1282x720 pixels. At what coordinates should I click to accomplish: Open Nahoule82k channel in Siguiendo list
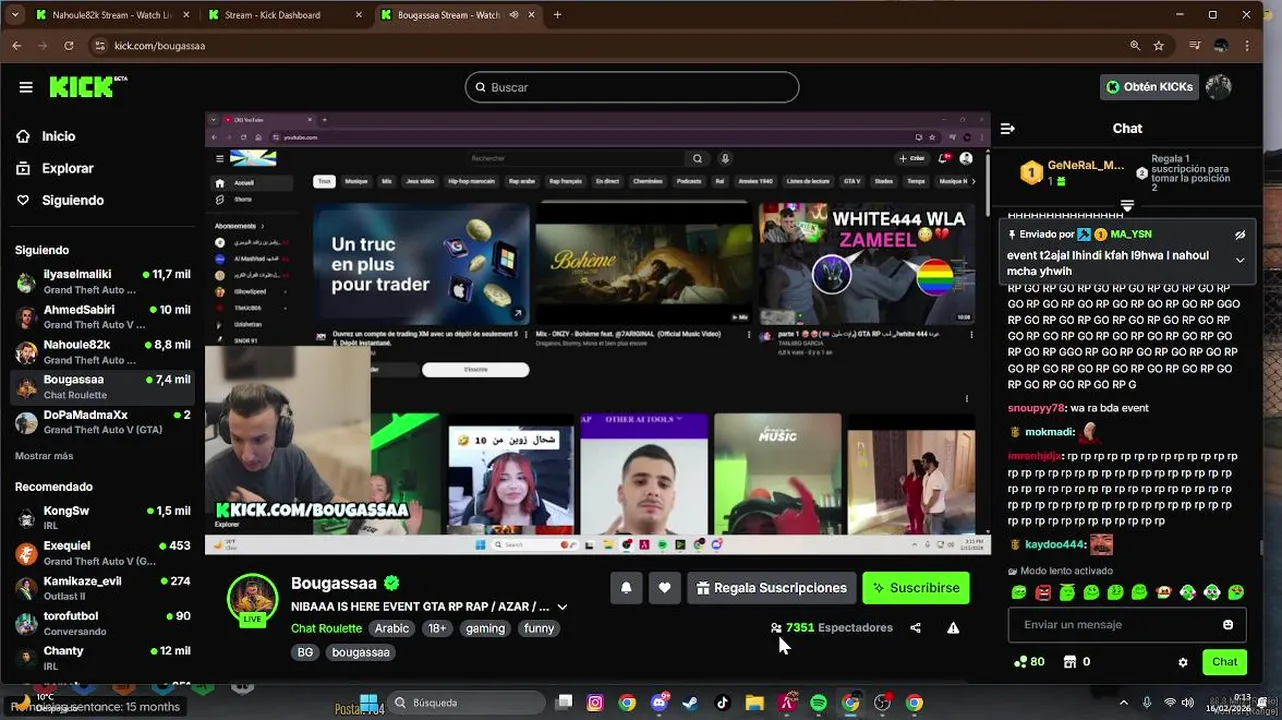[102, 352]
